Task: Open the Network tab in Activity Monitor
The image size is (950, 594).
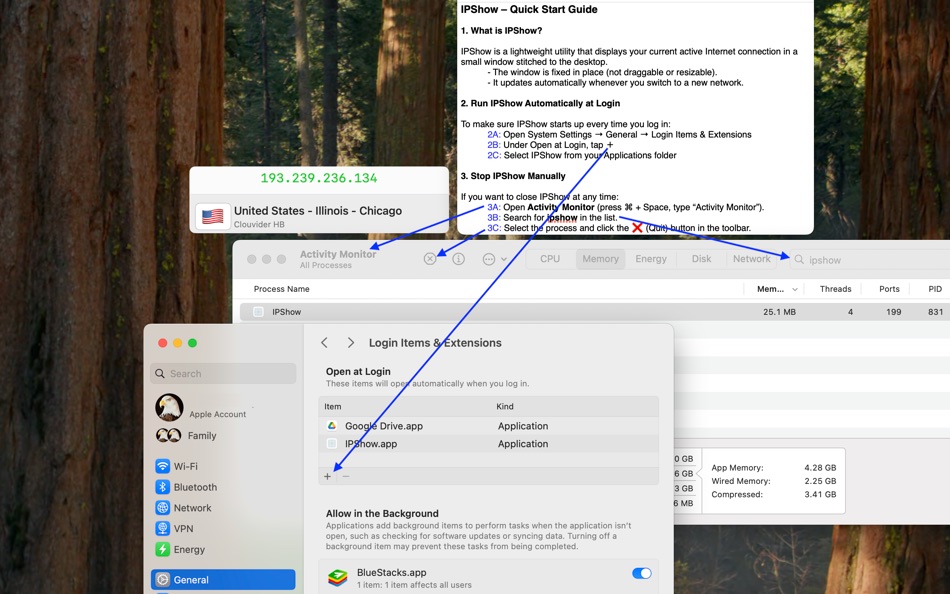Action: (x=752, y=258)
